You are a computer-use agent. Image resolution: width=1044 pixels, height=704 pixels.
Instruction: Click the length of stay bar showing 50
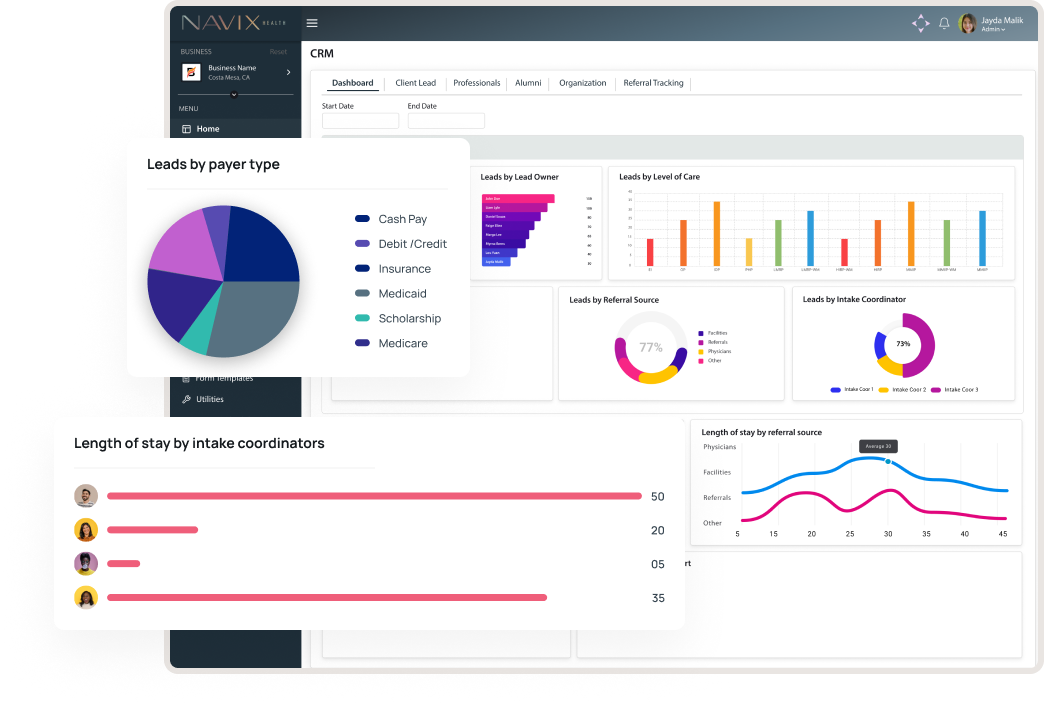click(374, 496)
